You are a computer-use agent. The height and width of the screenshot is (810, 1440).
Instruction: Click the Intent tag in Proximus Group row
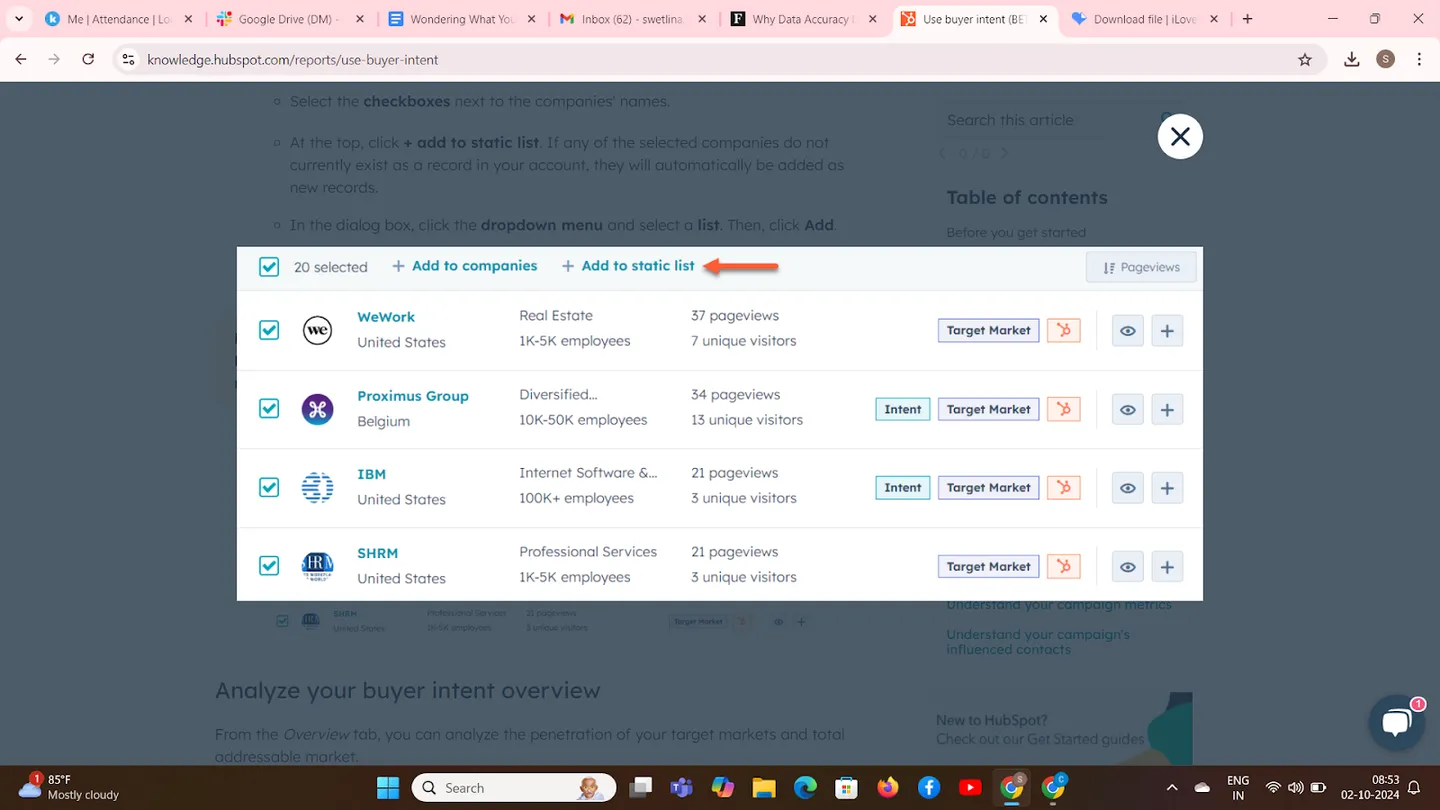pos(903,409)
